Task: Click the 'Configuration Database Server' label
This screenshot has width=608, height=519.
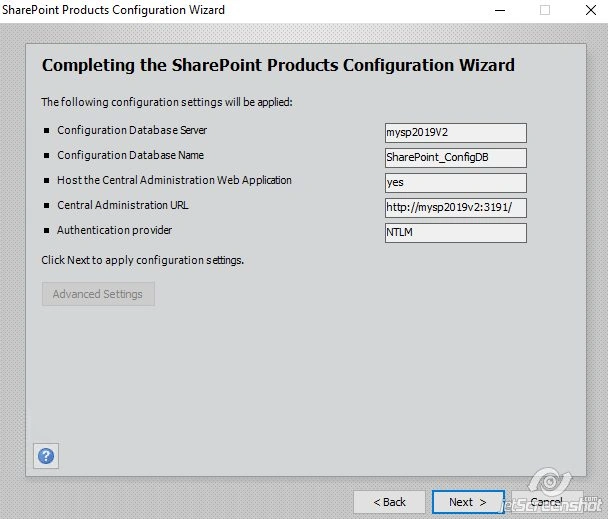Action: point(132,130)
